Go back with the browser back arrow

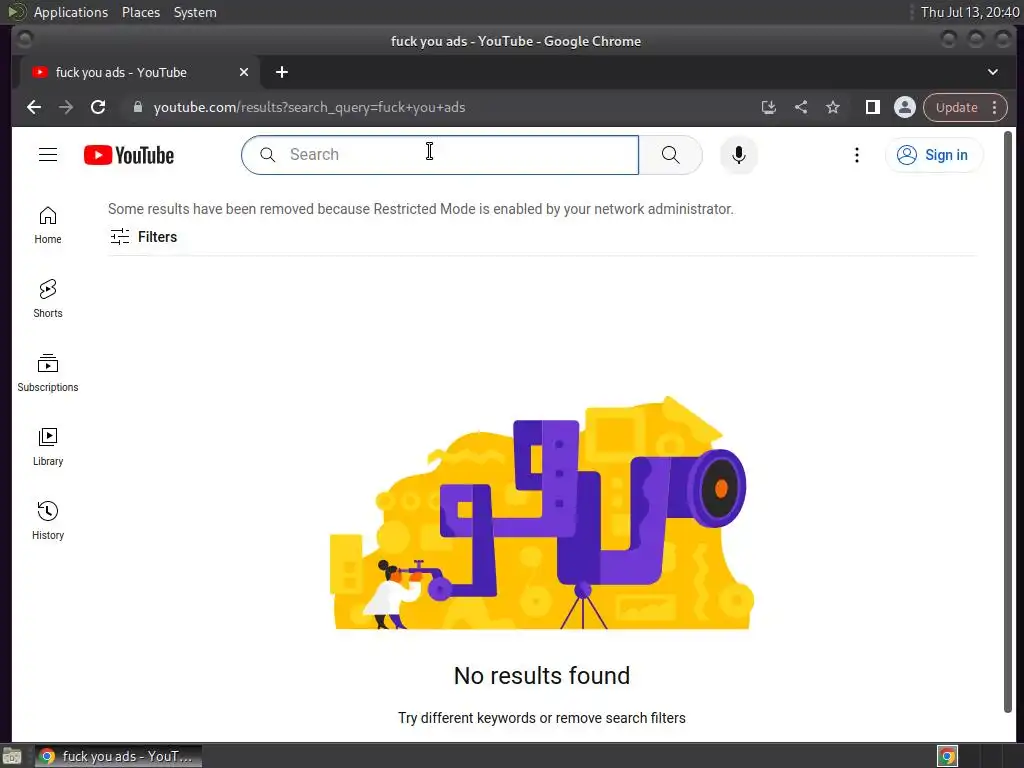pos(34,107)
